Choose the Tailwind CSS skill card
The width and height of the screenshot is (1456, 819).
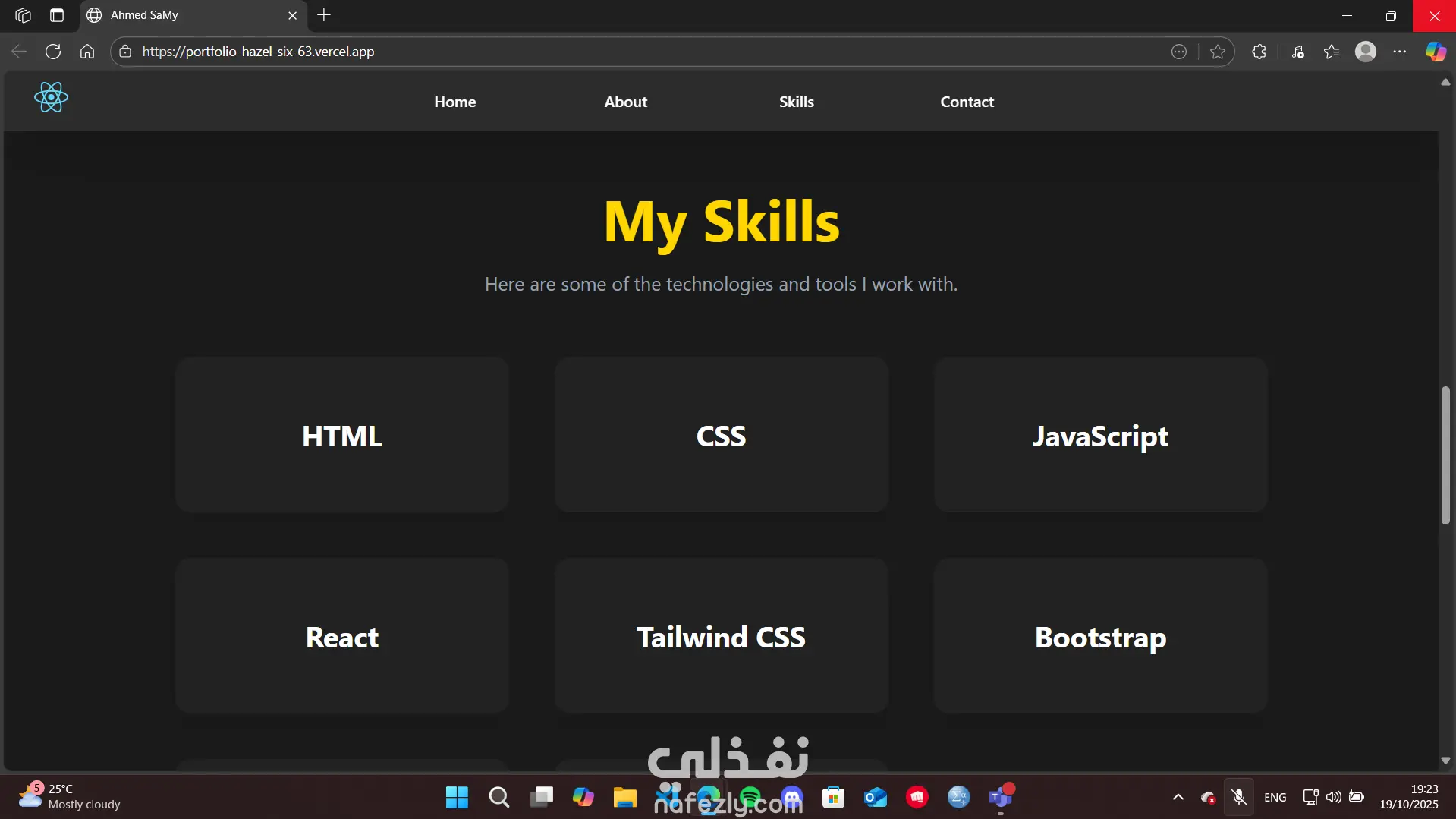tap(722, 636)
